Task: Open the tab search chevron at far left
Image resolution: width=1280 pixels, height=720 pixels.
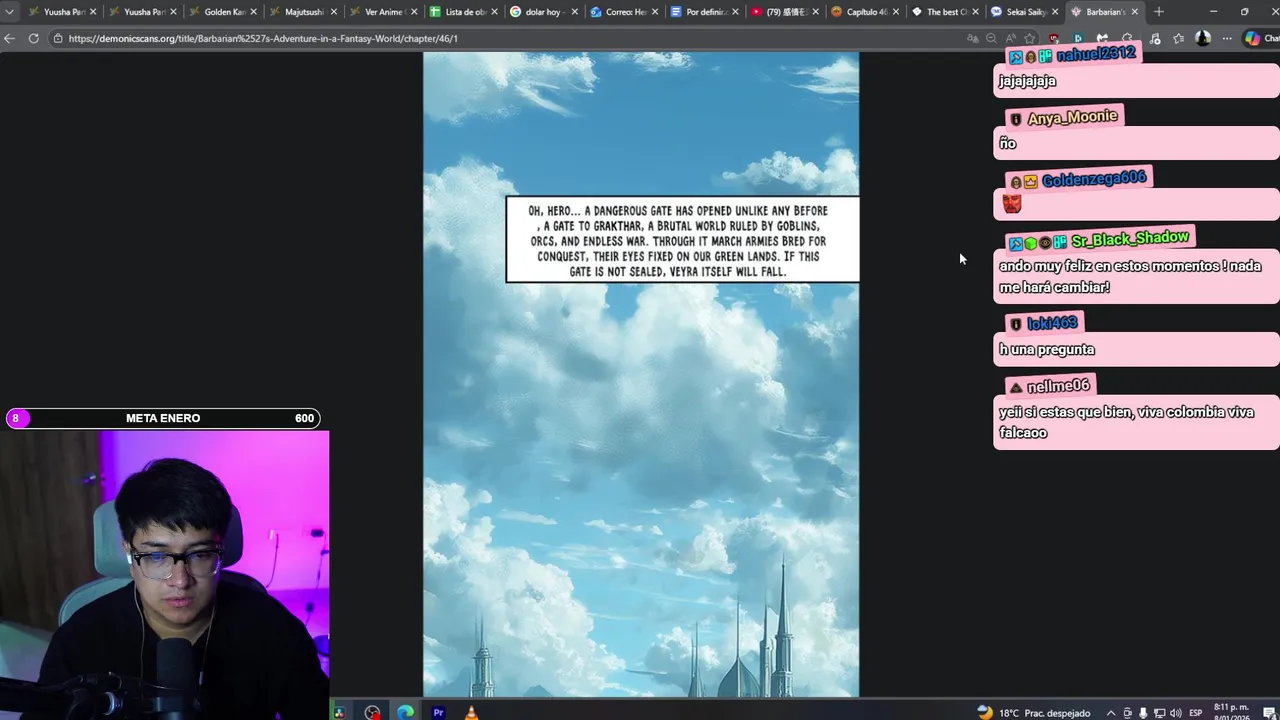Action: (x=9, y=12)
